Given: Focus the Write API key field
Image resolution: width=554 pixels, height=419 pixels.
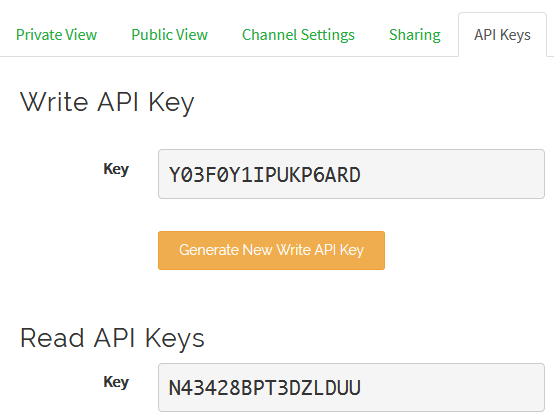Looking at the screenshot, I should (351, 174).
